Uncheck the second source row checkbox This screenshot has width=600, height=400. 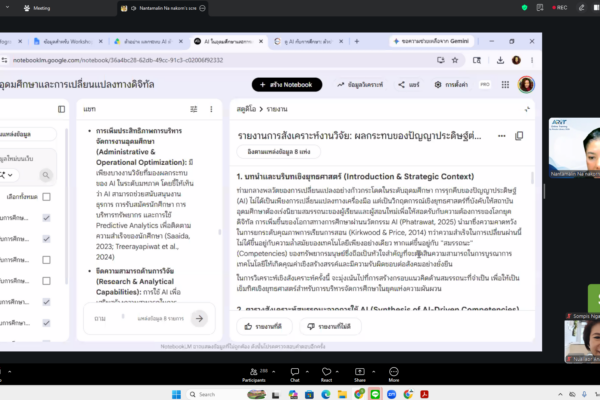[x=46, y=239]
